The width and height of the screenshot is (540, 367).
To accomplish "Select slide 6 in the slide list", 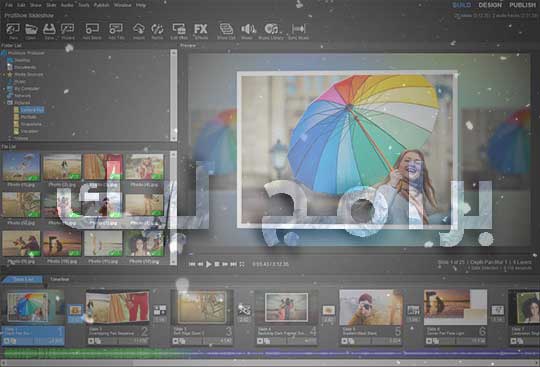I will [x=455, y=317].
